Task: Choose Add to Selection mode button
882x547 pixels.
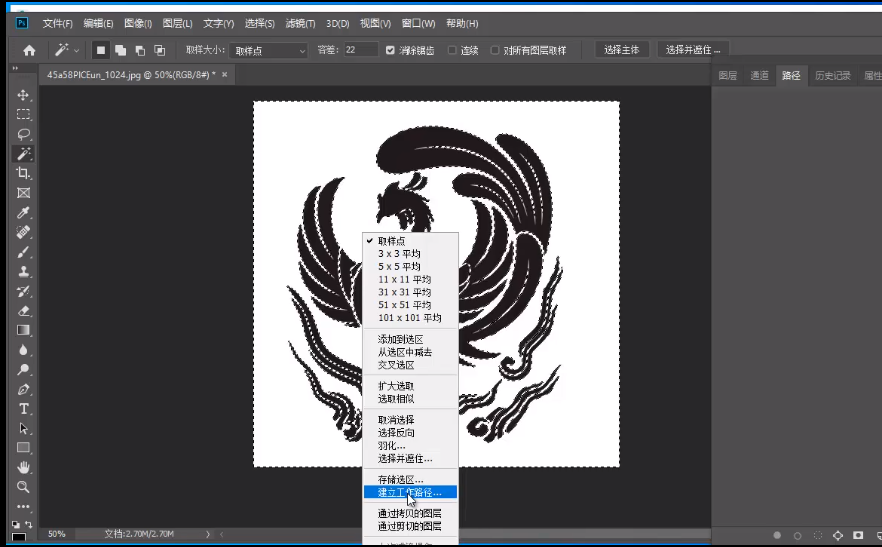Action: tap(120, 50)
